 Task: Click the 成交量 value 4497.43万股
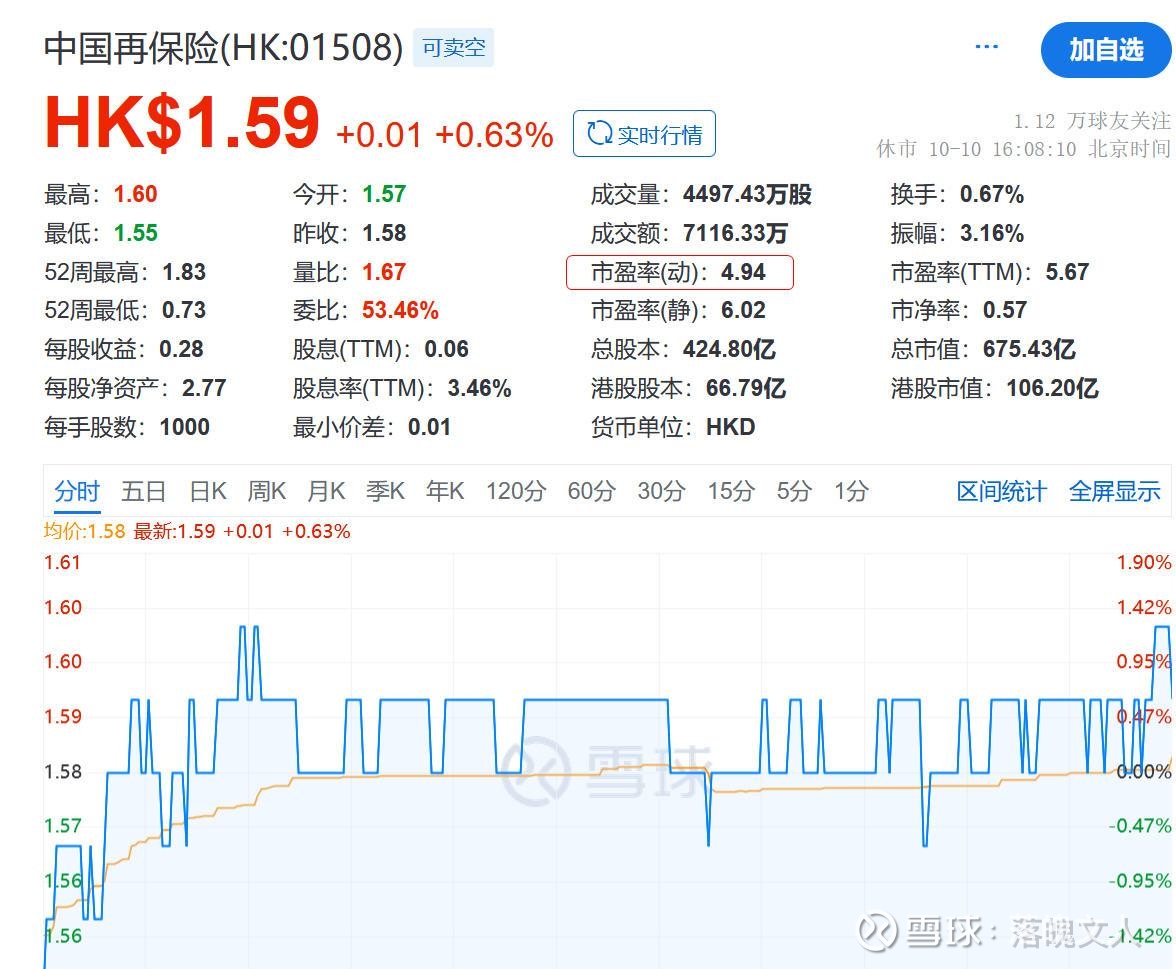click(x=748, y=194)
